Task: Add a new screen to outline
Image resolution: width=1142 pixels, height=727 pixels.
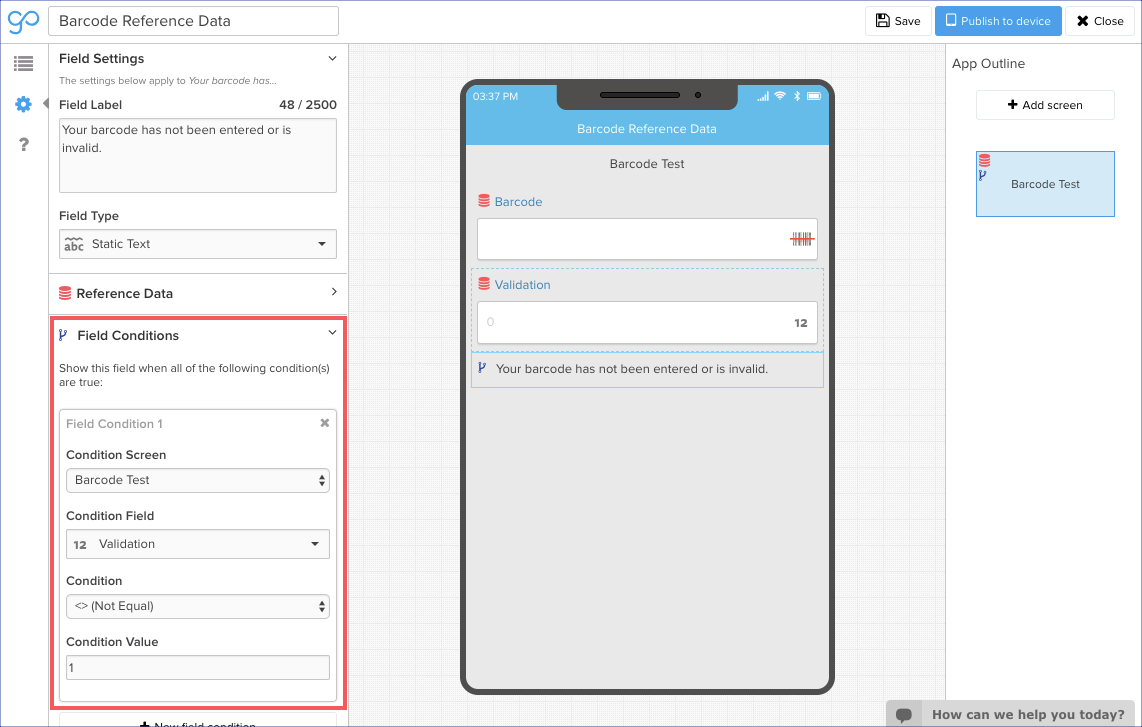Action: [1045, 105]
